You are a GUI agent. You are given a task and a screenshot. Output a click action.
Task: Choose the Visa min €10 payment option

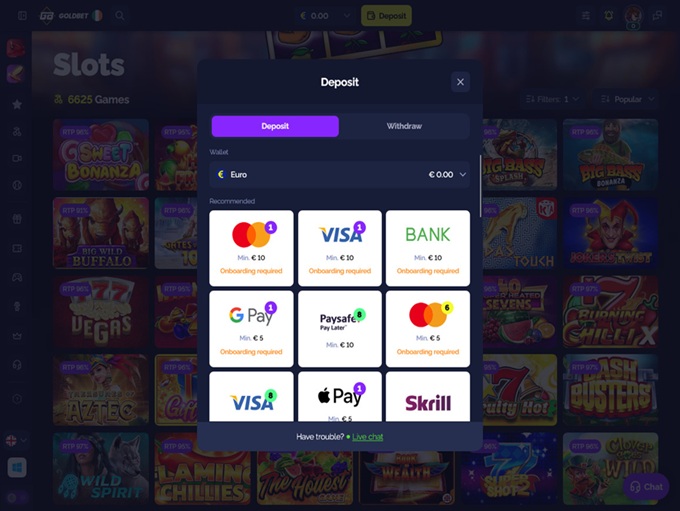340,248
